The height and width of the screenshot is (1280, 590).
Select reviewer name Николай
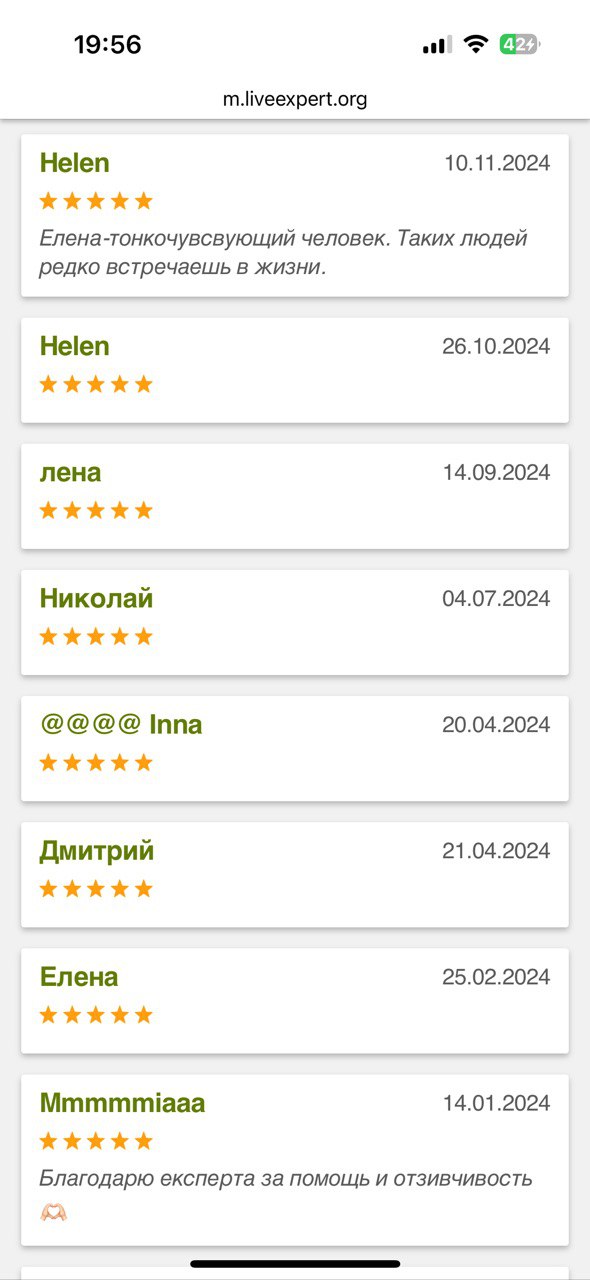point(96,598)
